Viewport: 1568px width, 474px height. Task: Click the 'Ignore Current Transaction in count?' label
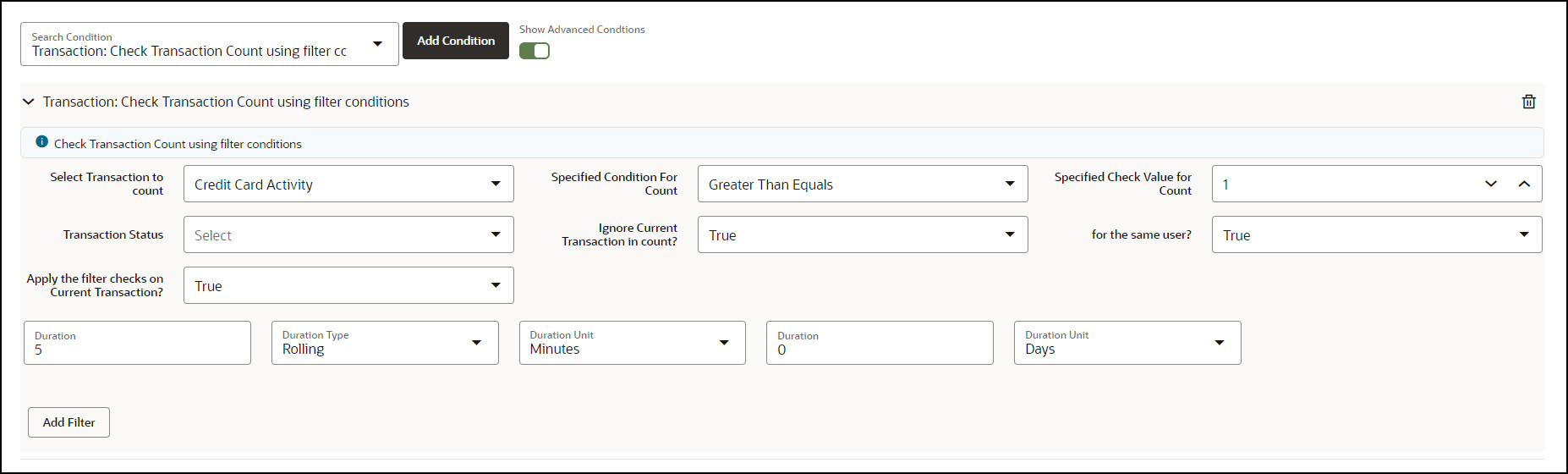coord(619,234)
